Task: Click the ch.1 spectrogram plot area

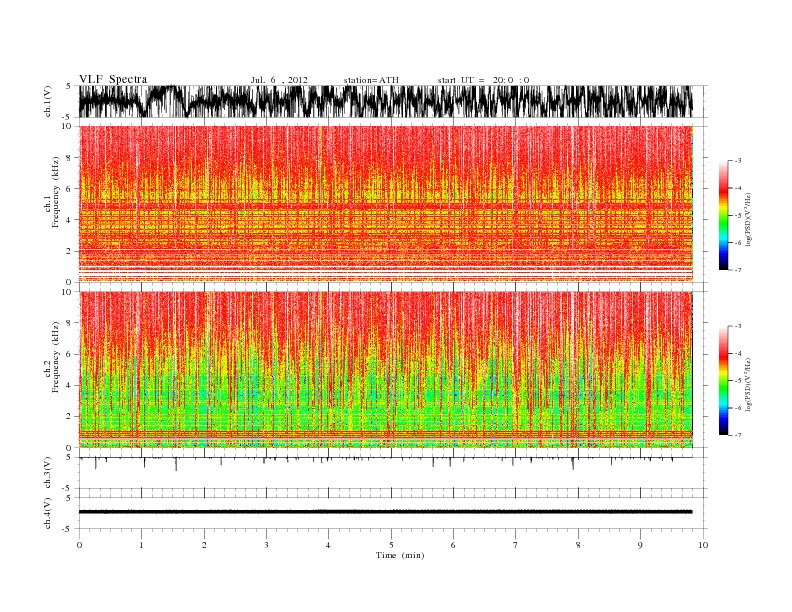Action: tap(386, 204)
